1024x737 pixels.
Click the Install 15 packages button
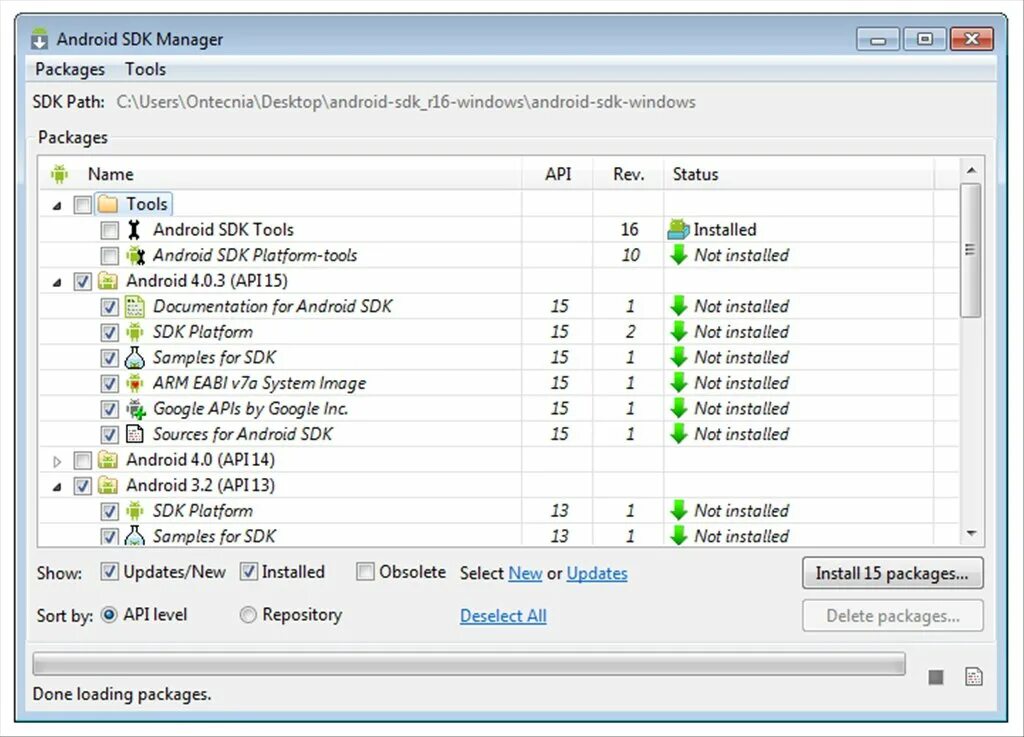[x=891, y=573]
